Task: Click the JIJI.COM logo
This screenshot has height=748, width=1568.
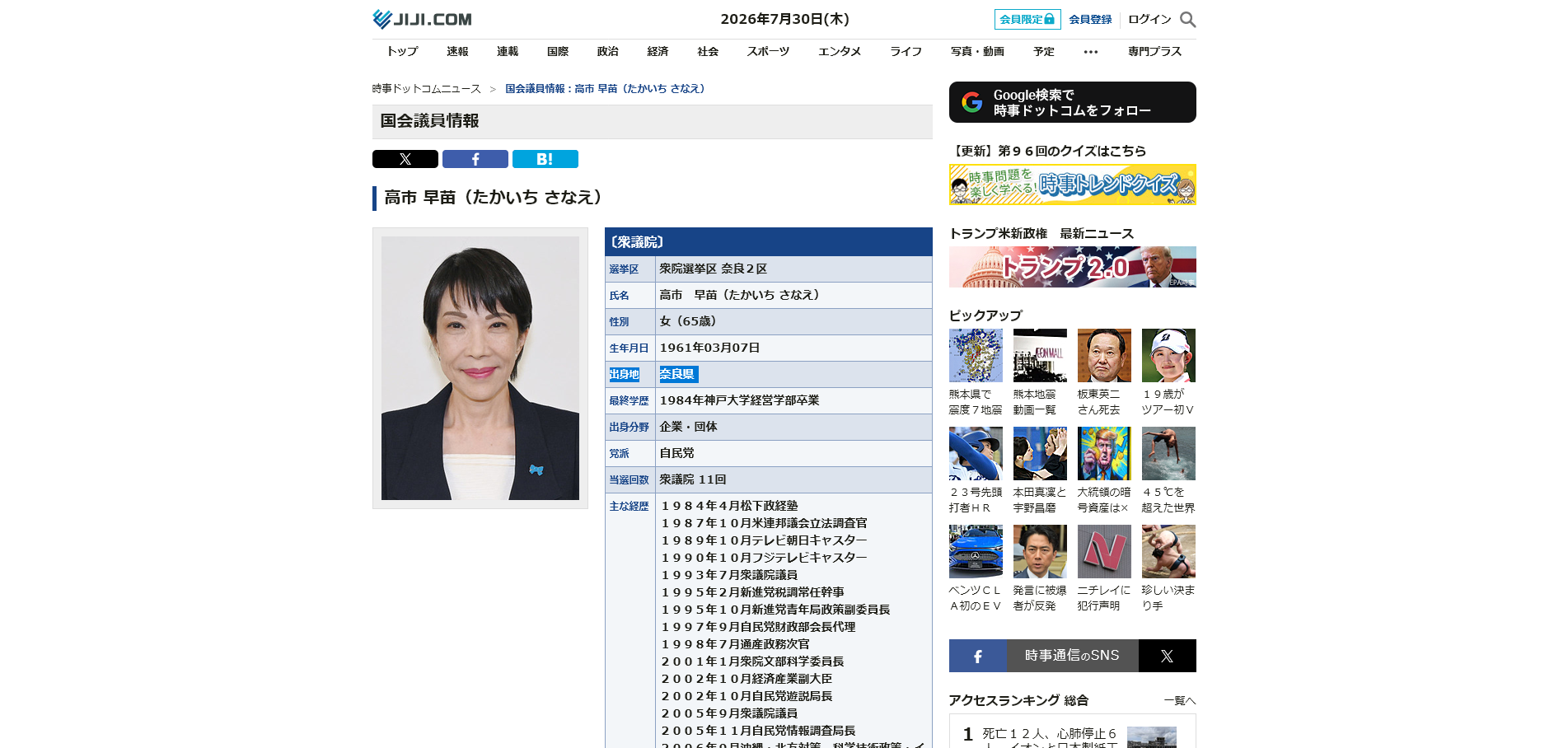Action: (x=422, y=19)
